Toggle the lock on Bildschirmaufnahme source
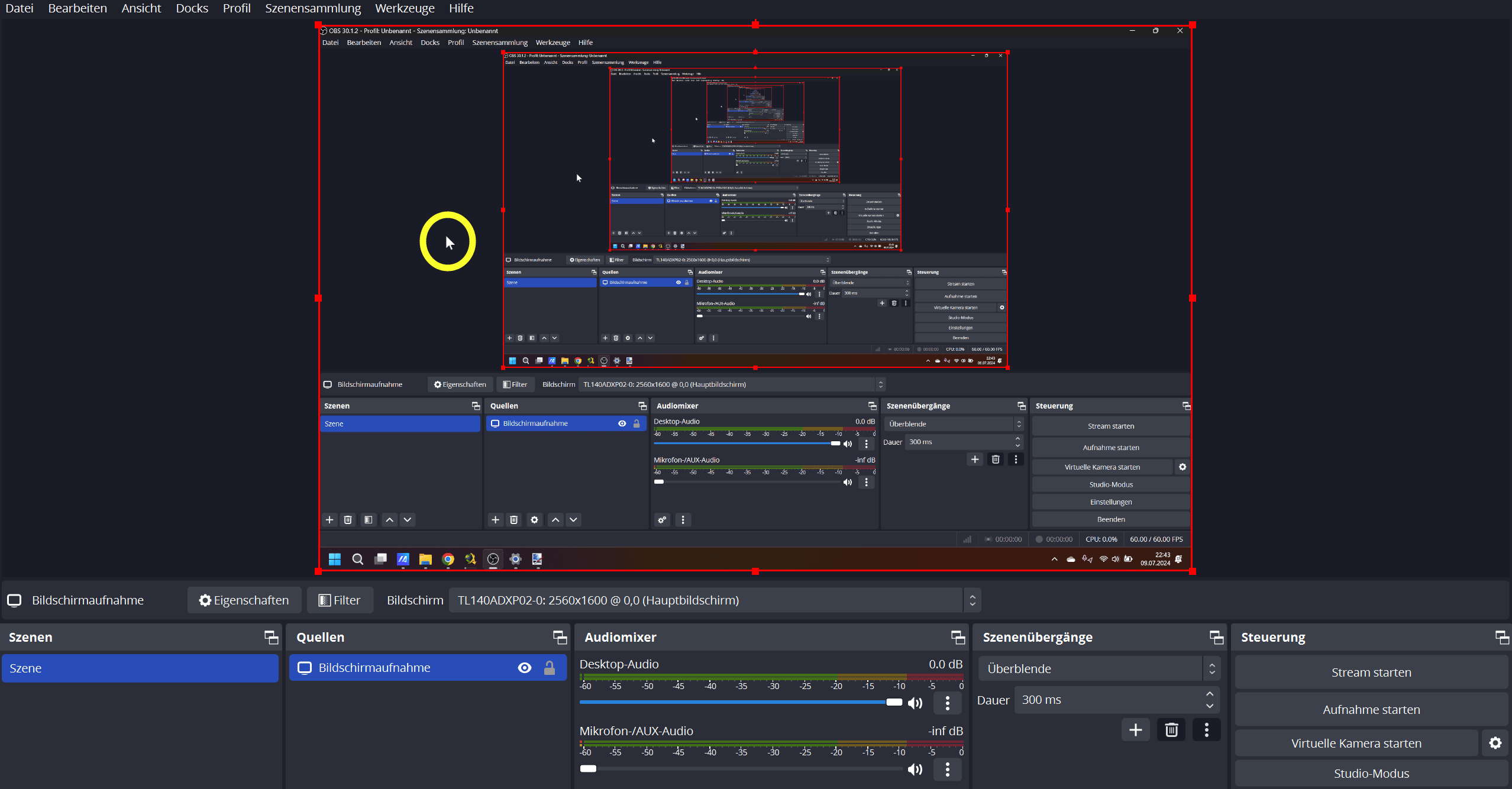The image size is (1512, 789). pos(550,668)
